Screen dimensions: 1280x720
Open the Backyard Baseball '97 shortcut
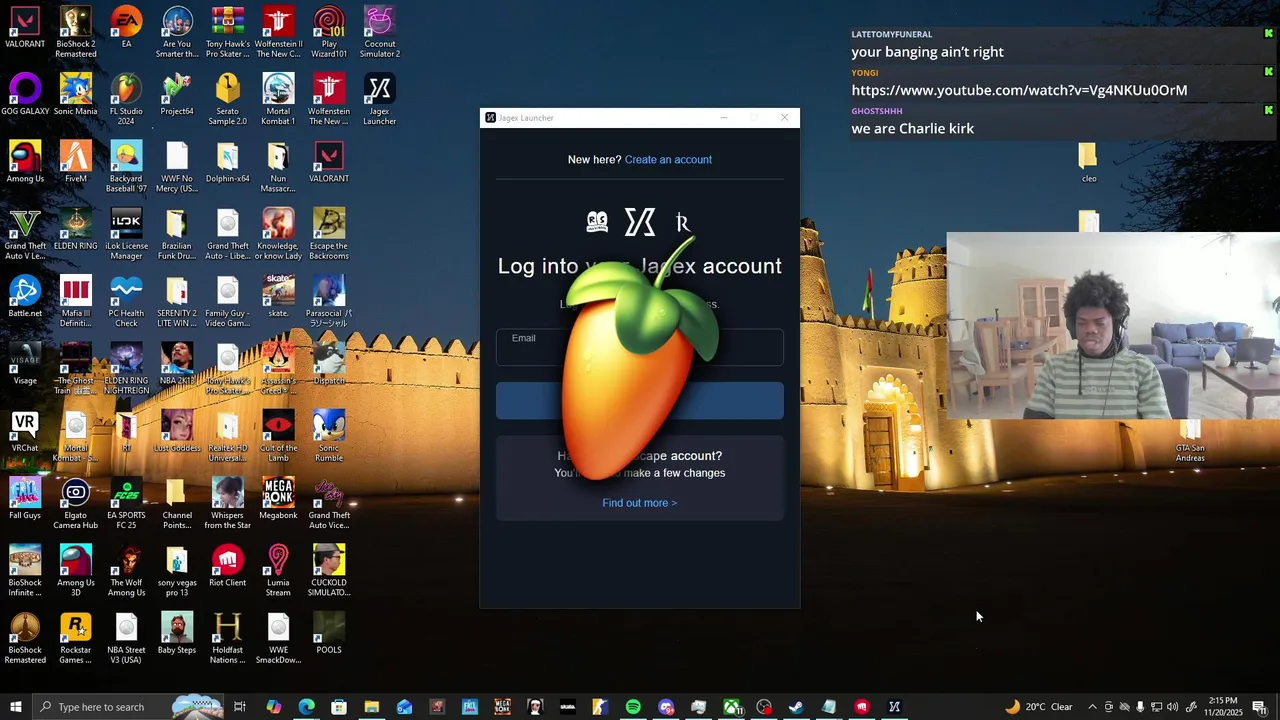pos(126,167)
